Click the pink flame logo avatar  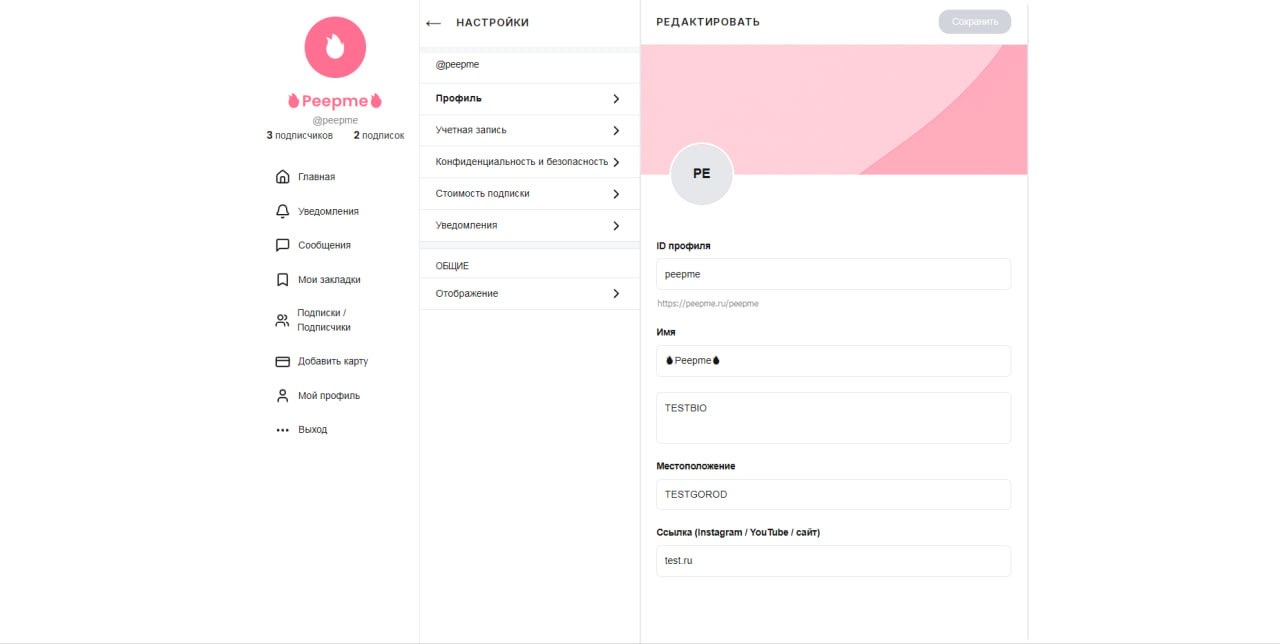[335, 47]
